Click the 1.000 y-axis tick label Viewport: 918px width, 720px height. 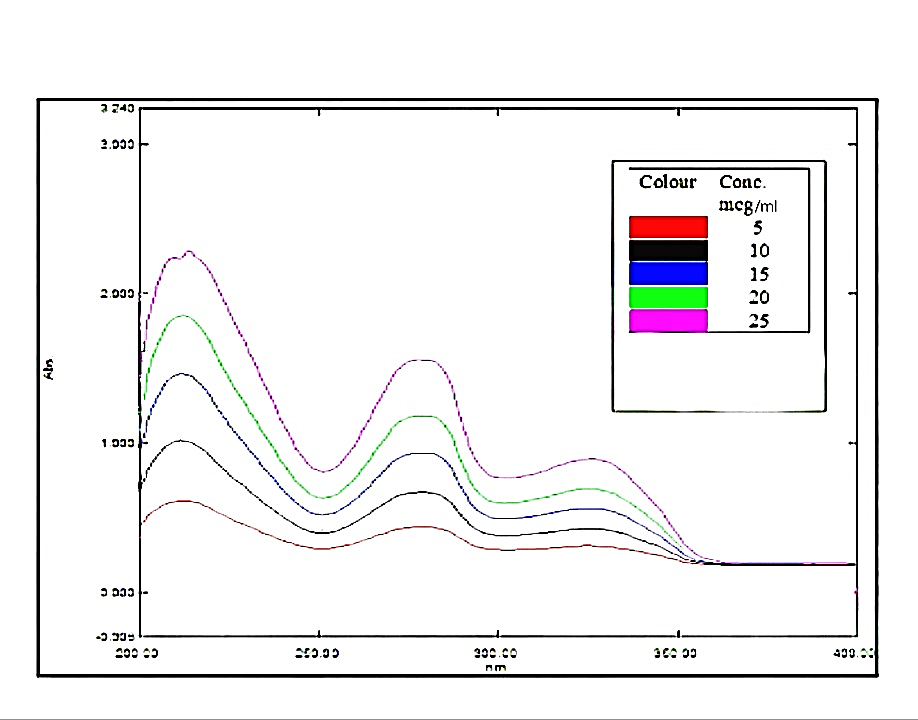coord(119,443)
